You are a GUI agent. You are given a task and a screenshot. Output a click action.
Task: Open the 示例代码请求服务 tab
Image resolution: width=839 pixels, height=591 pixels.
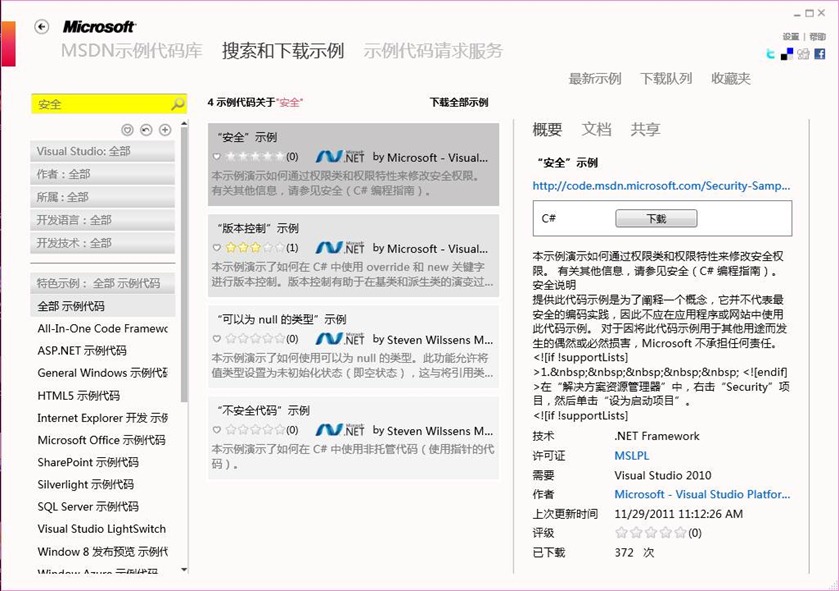(x=433, y=51)
